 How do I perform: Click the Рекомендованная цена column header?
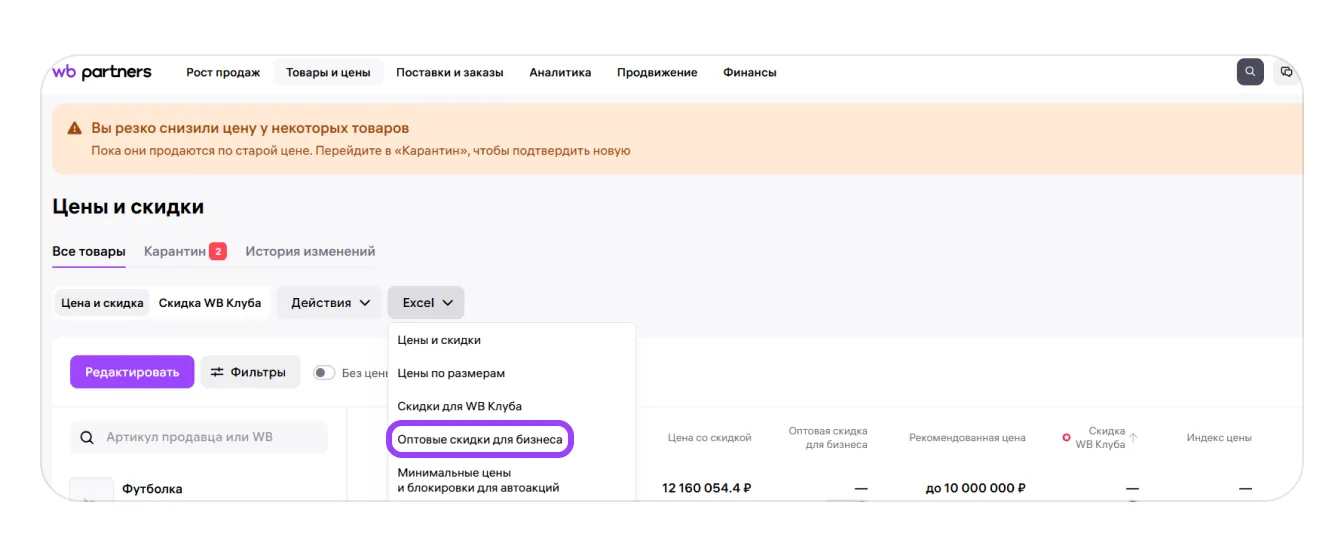967,438
